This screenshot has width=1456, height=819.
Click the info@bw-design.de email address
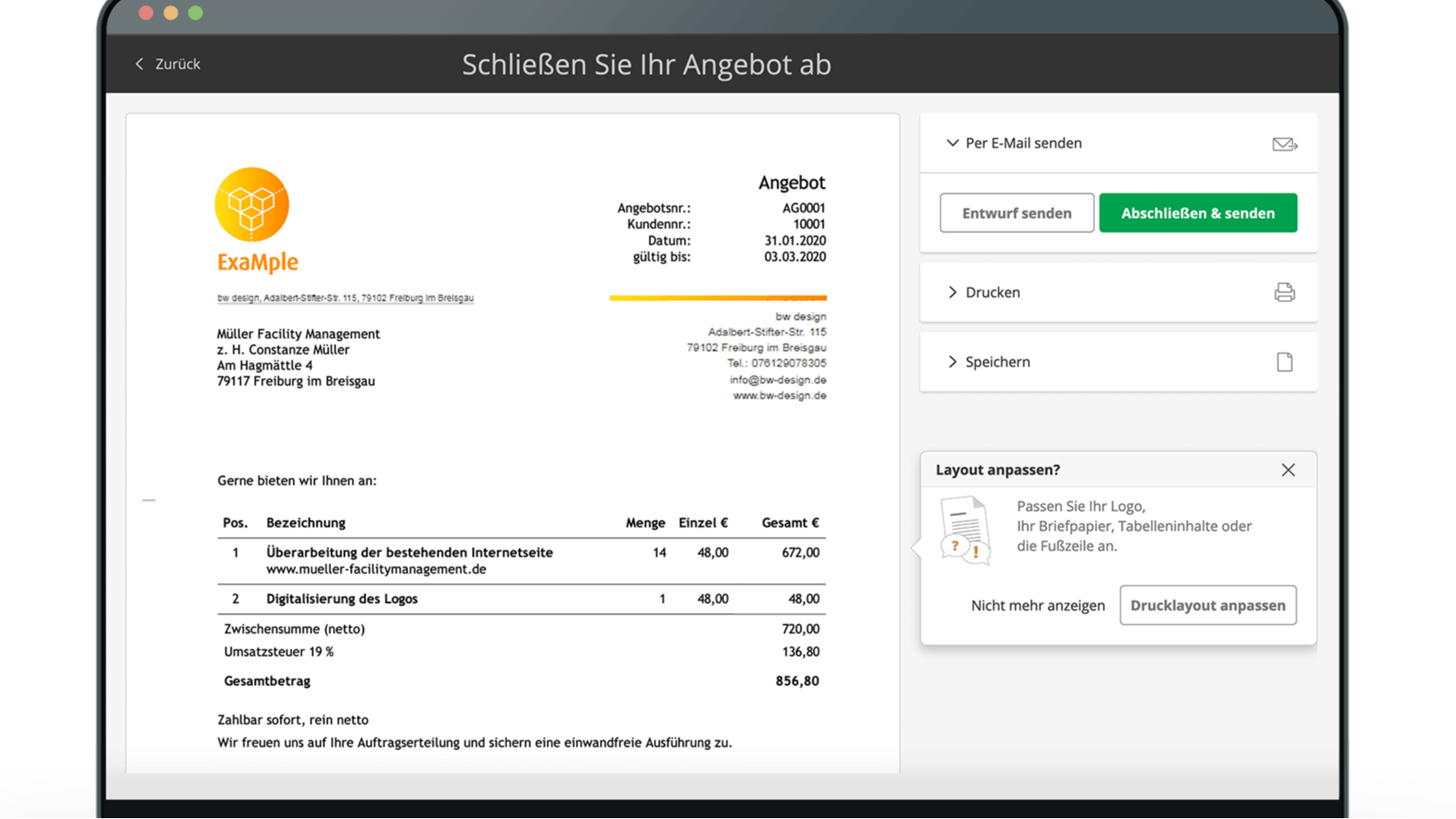(x=777, y=380)
